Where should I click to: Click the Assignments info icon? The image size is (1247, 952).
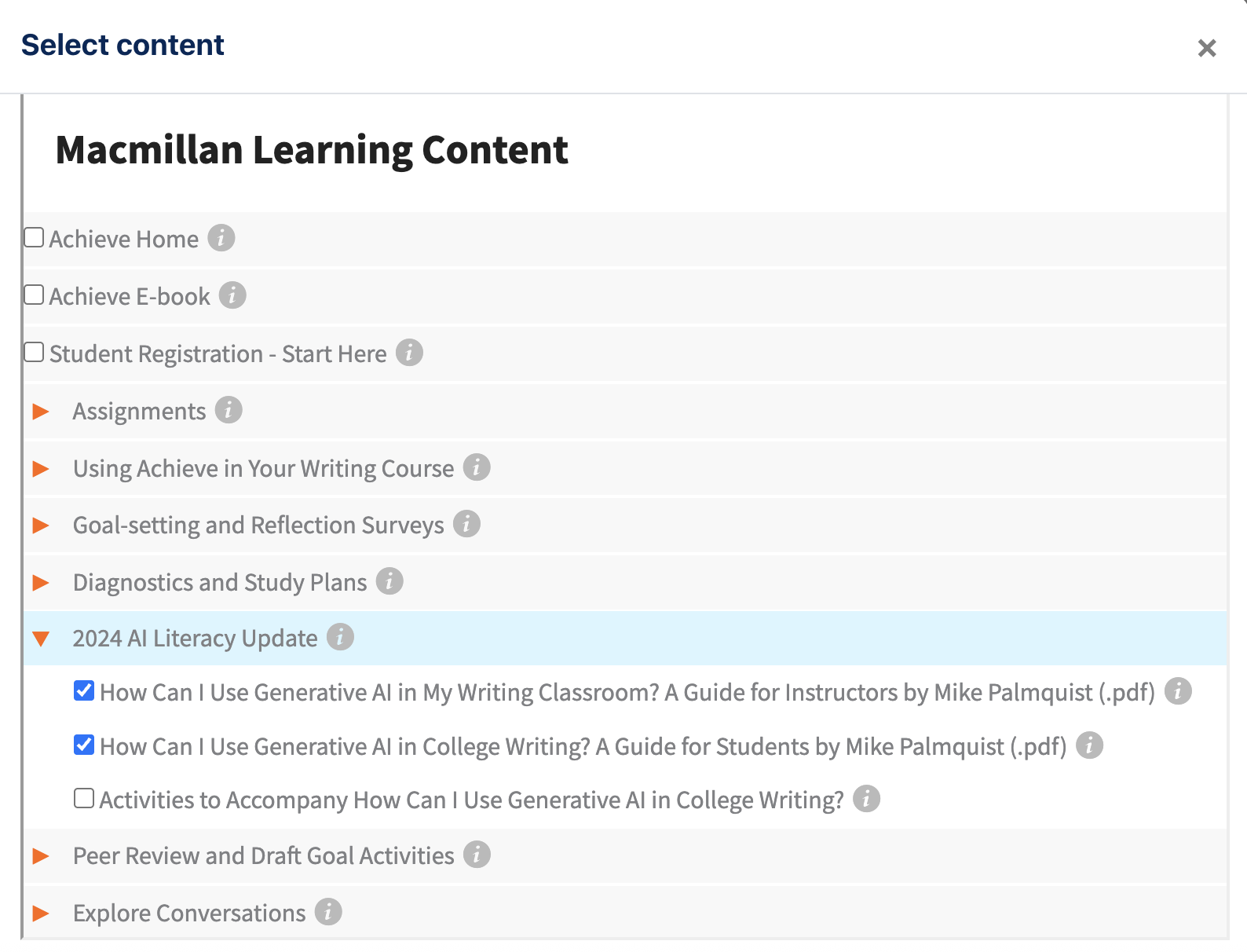click(x=229, y=410)
